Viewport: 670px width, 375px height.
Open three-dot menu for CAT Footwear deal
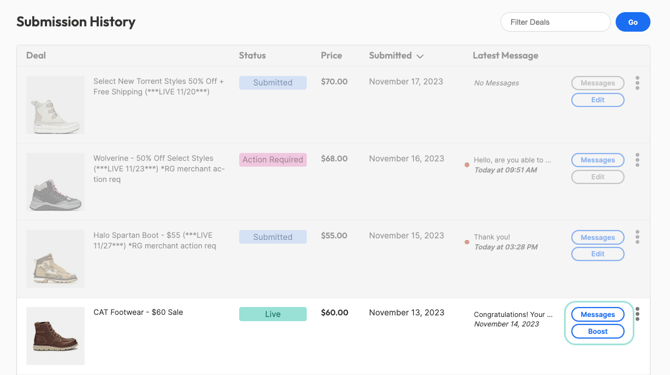coord(637,314)
